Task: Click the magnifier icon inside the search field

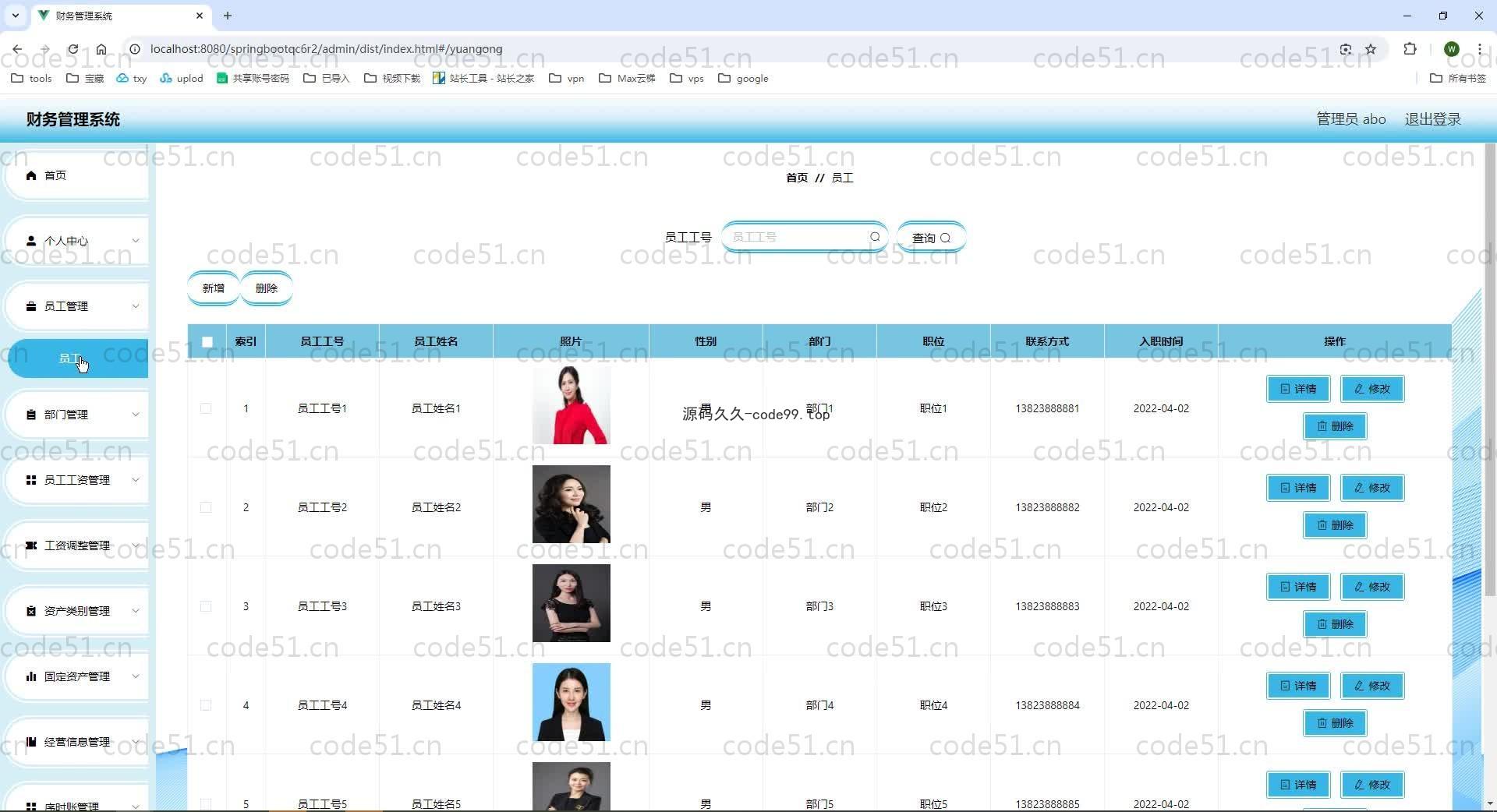Action: 875,237
